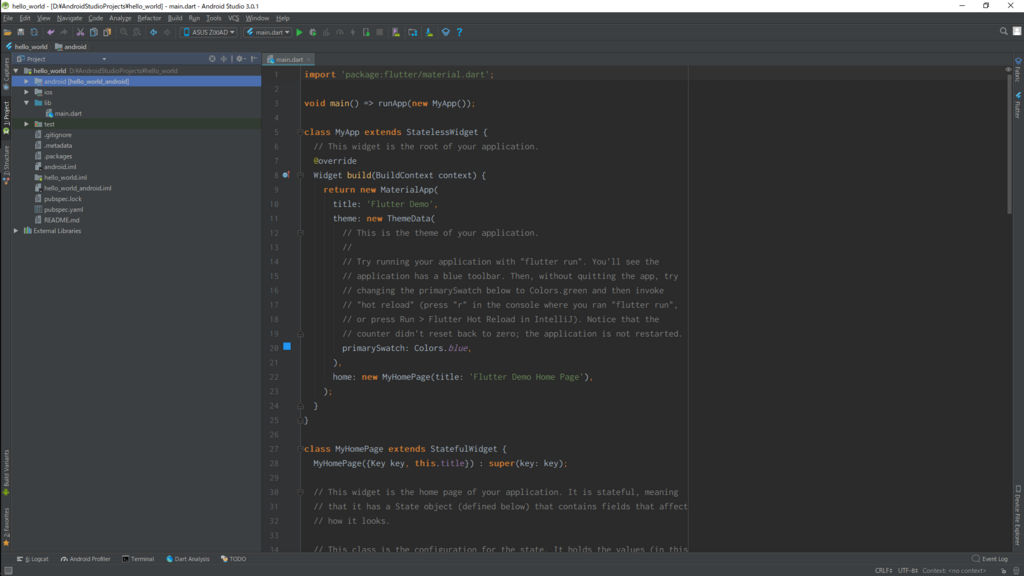Click hello_world breadcrumb in navigation bar
1024x576 pixels.
click(x=27, y=47)
